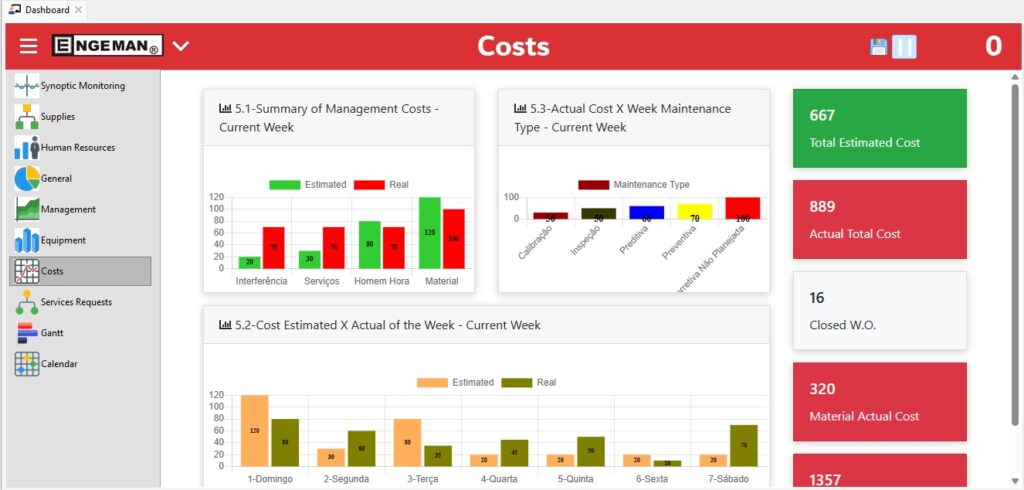The height and width of the screenshot is (490, 1024).
Task: Click the Actual Total Cost card
Action: click(x=879, y=220)
